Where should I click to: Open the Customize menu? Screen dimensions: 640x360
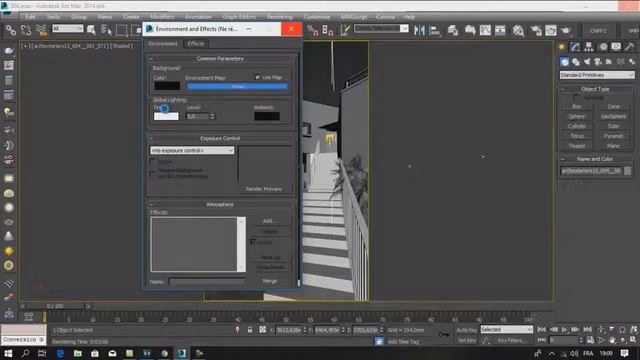pos(317,17)
